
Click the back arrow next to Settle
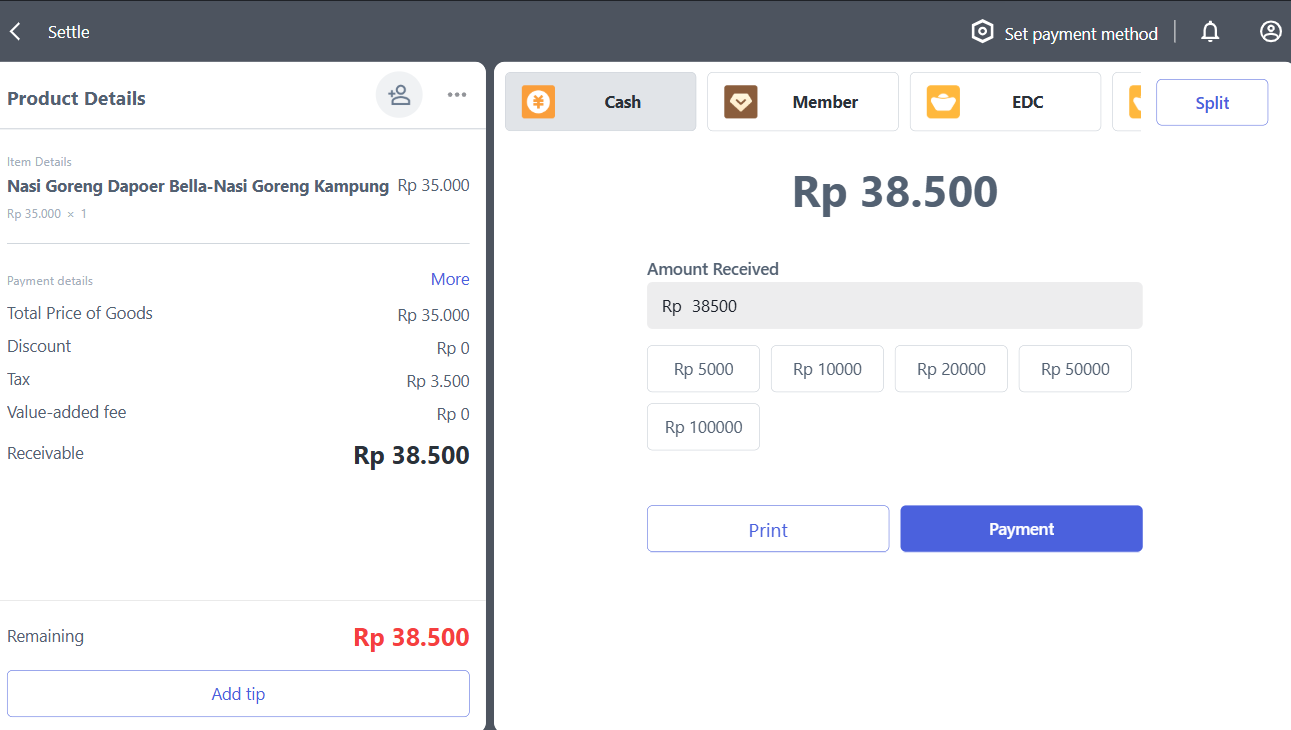[15, 32]
